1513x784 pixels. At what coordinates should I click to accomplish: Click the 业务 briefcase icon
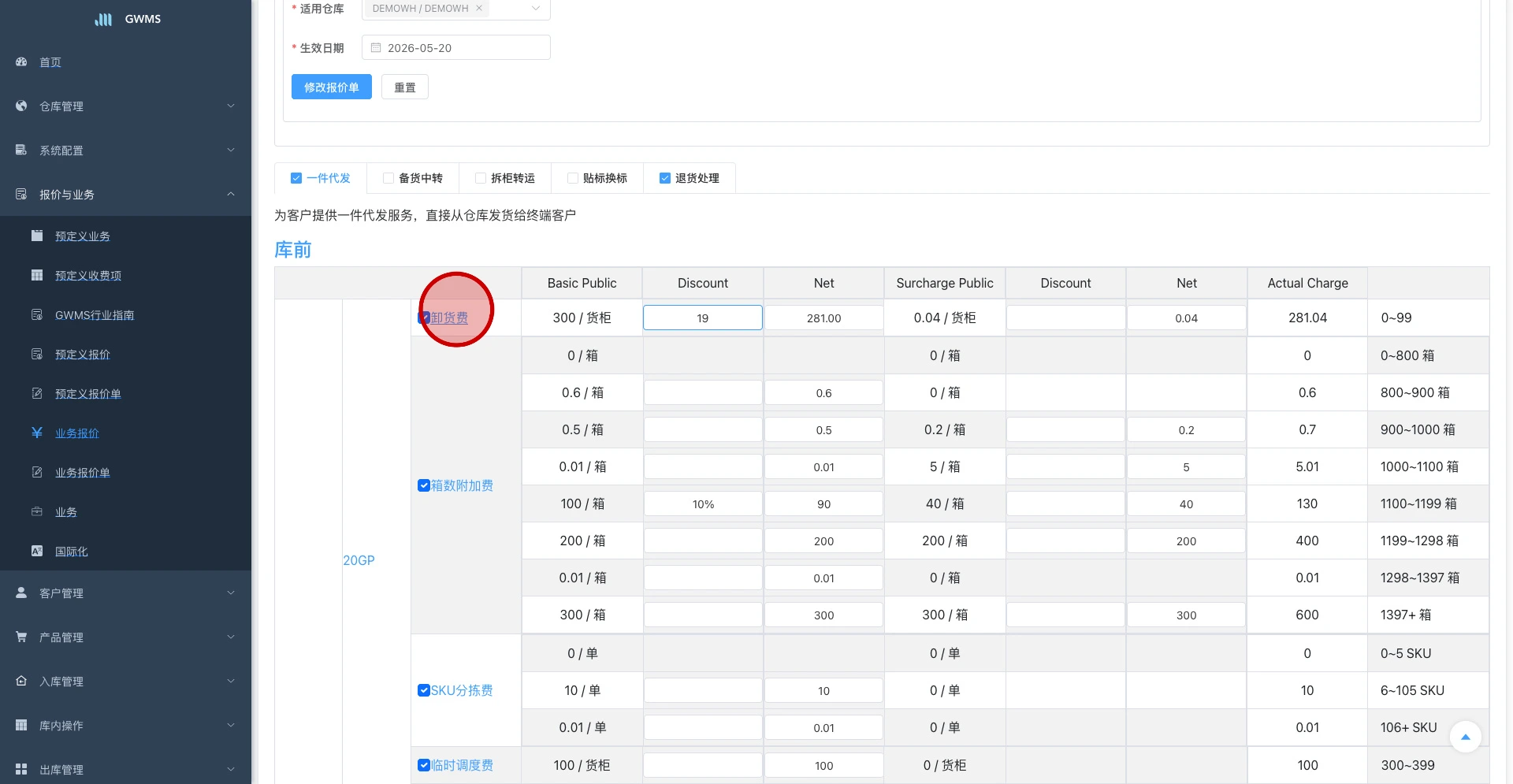37,511
